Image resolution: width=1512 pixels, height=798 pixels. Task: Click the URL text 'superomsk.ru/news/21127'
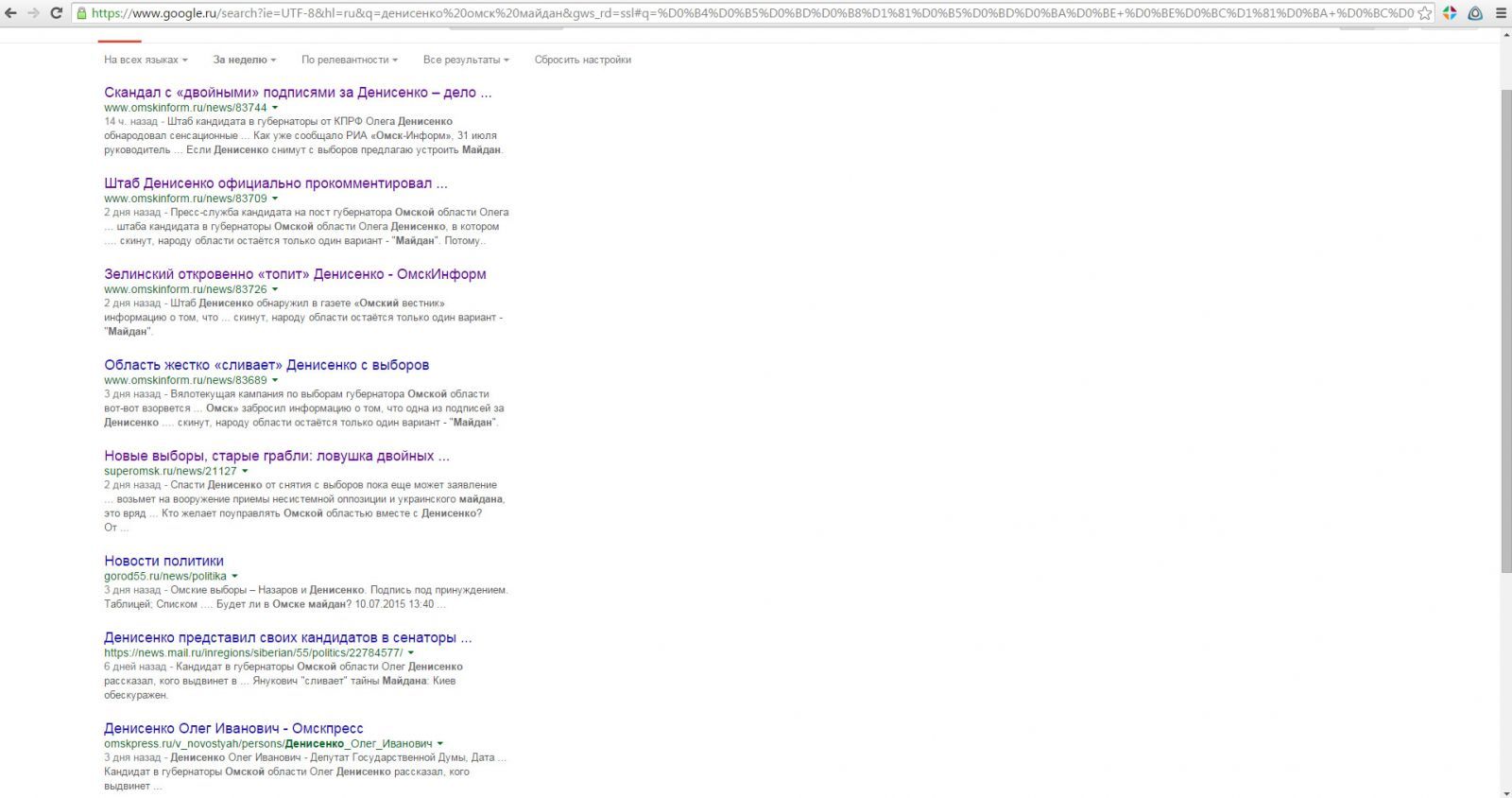170,471
